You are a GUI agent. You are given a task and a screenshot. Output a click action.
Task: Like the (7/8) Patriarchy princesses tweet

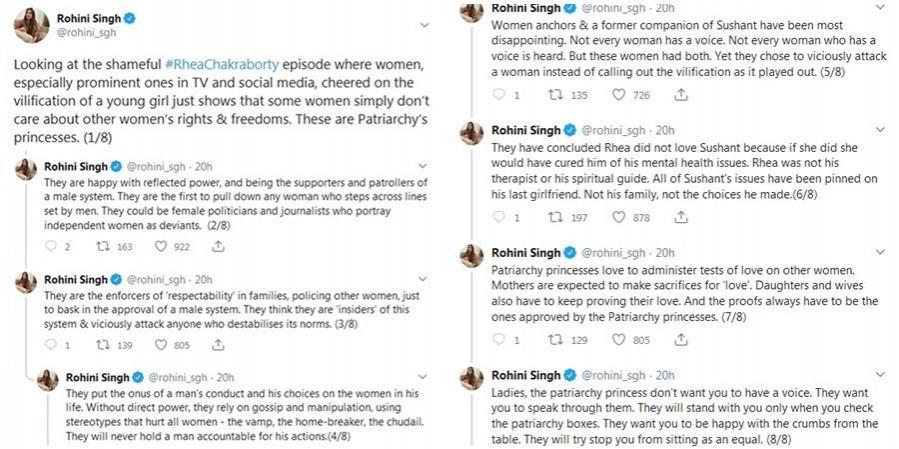(618, 340)
